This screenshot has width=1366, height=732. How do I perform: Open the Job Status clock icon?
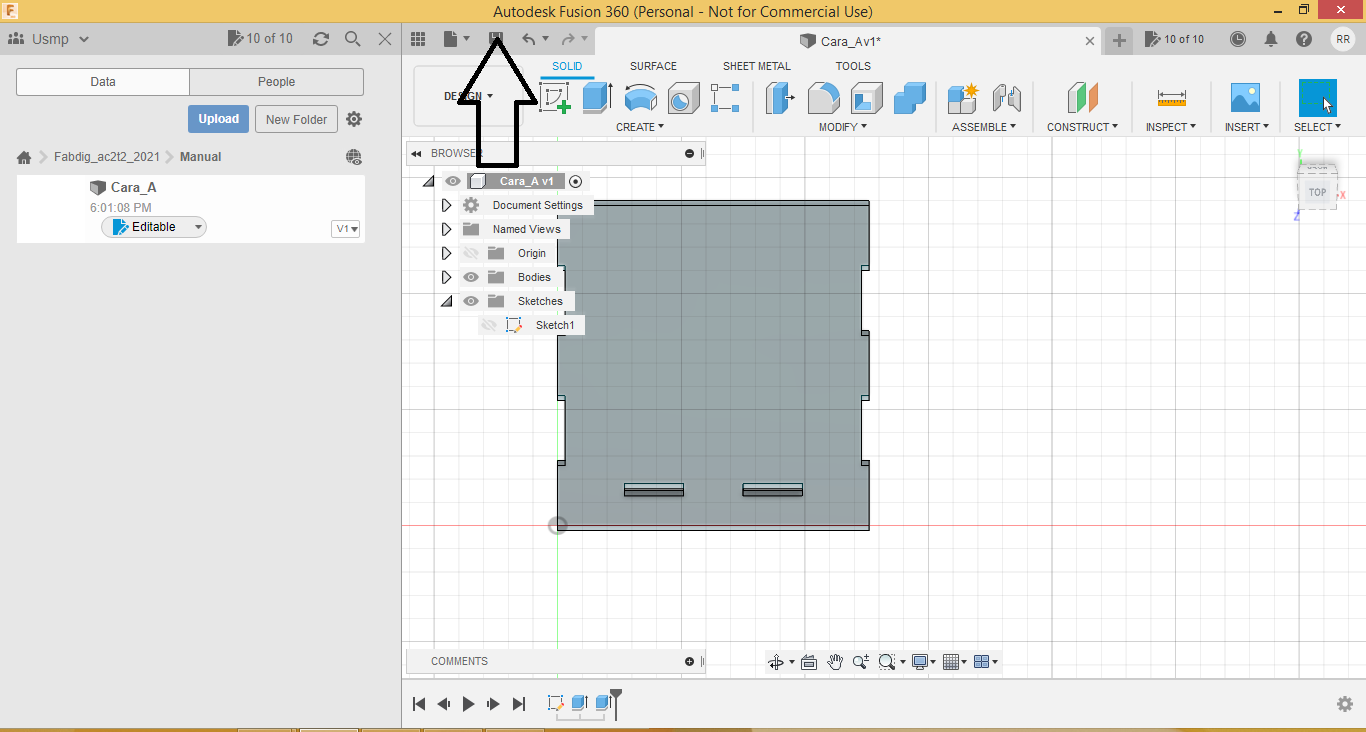pos(1238,39)
